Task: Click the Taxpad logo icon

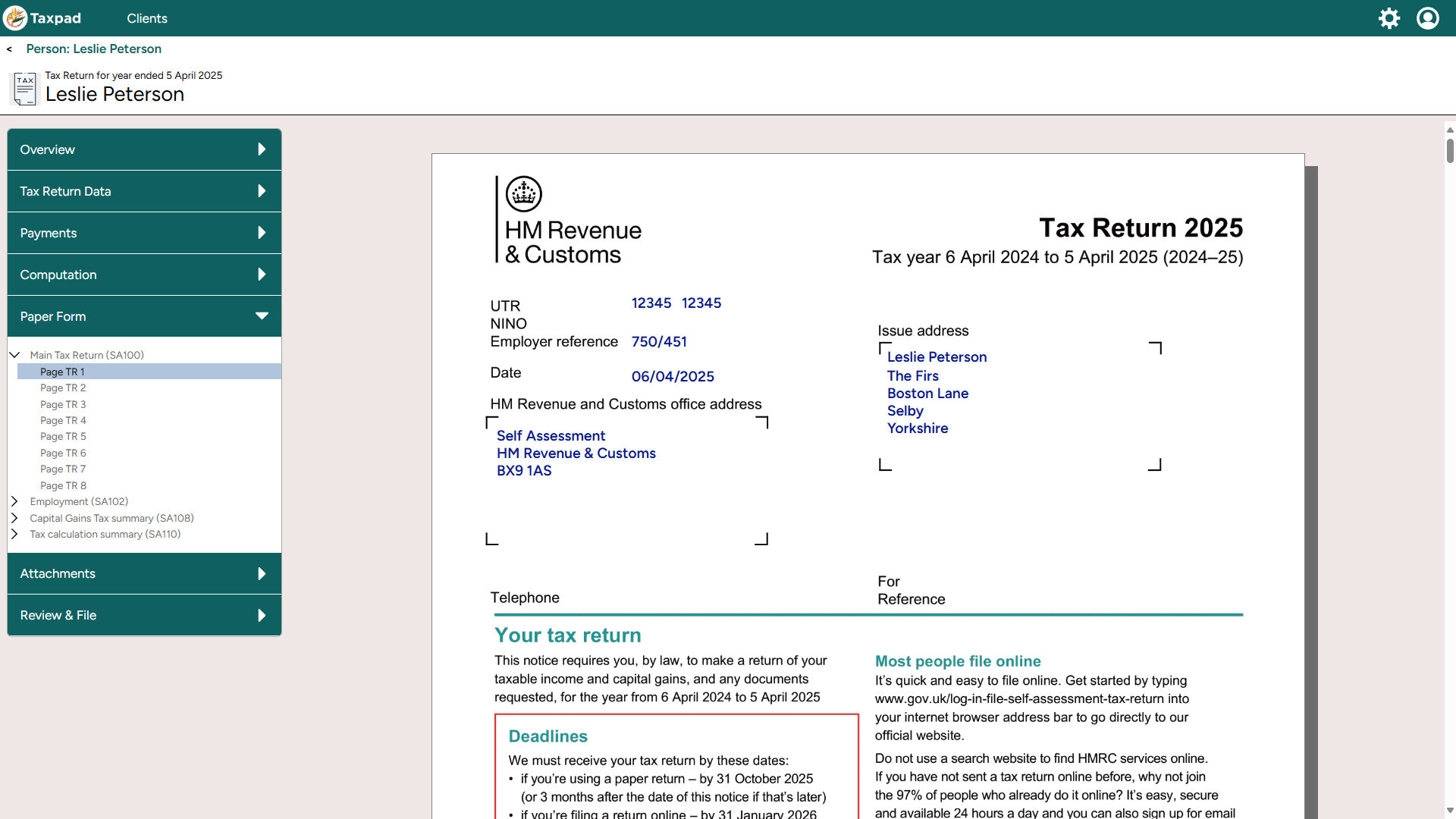Action: pos(15,18)
